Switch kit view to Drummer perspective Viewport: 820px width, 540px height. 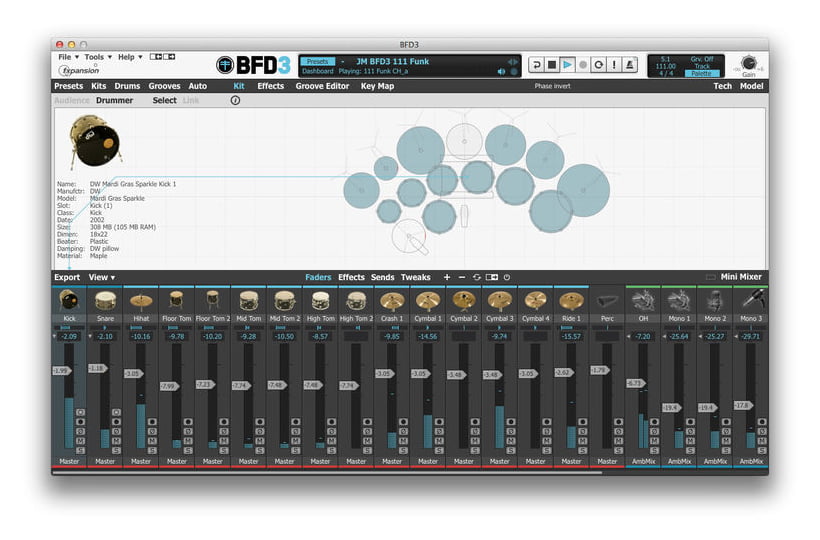coord(114,100)
